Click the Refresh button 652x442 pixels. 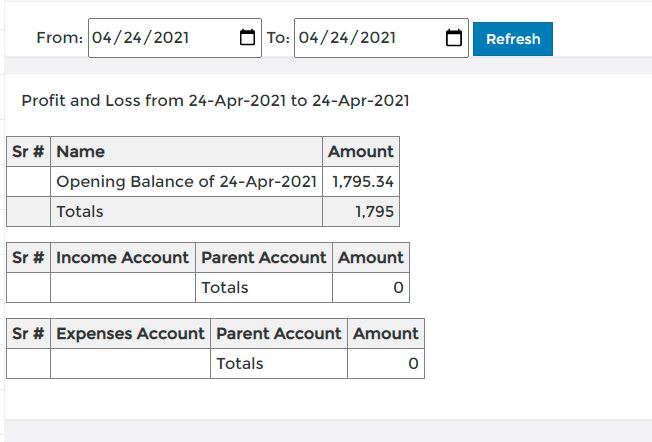(513, 39)
